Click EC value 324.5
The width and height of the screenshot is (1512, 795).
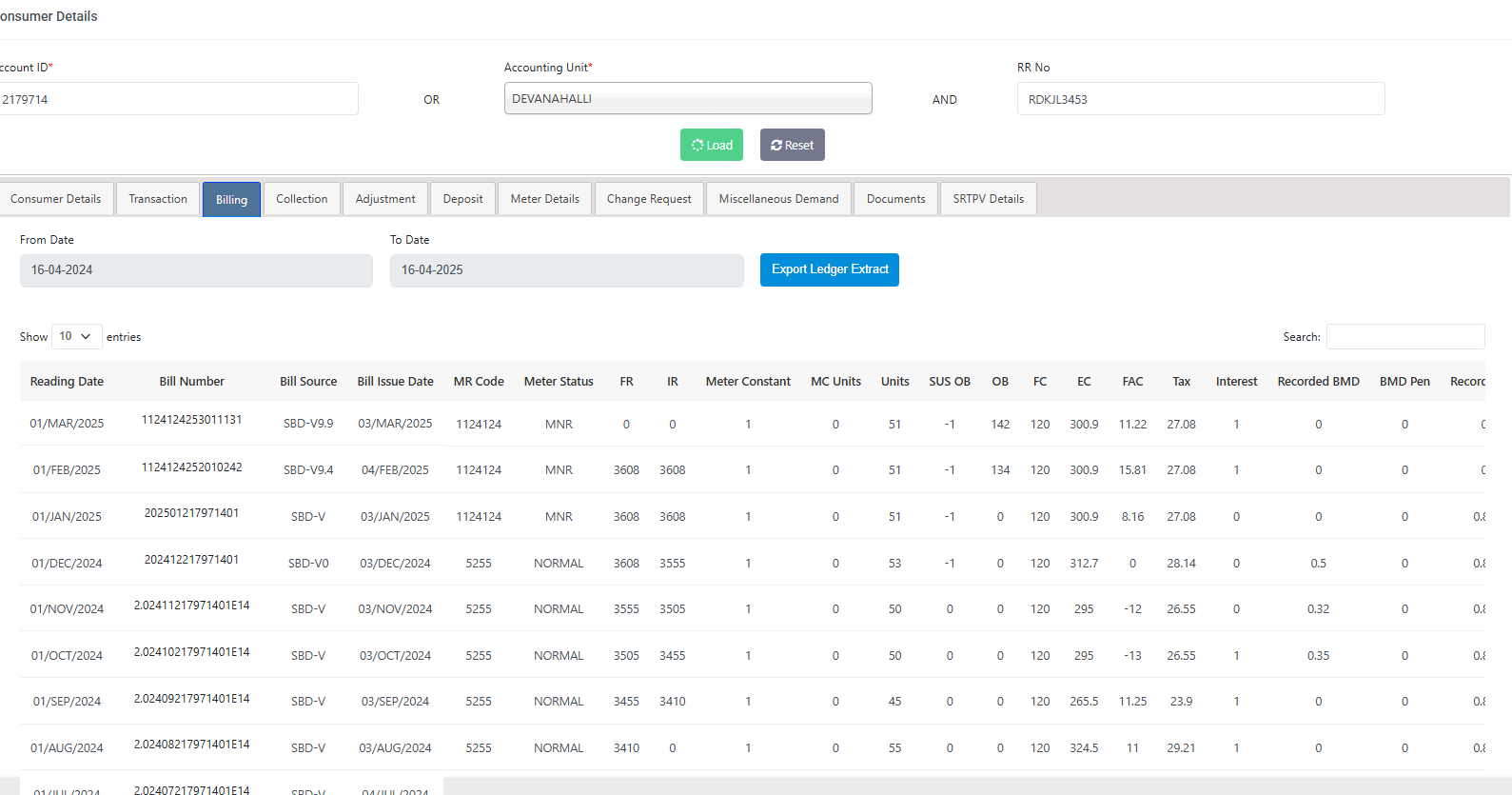1084,748
